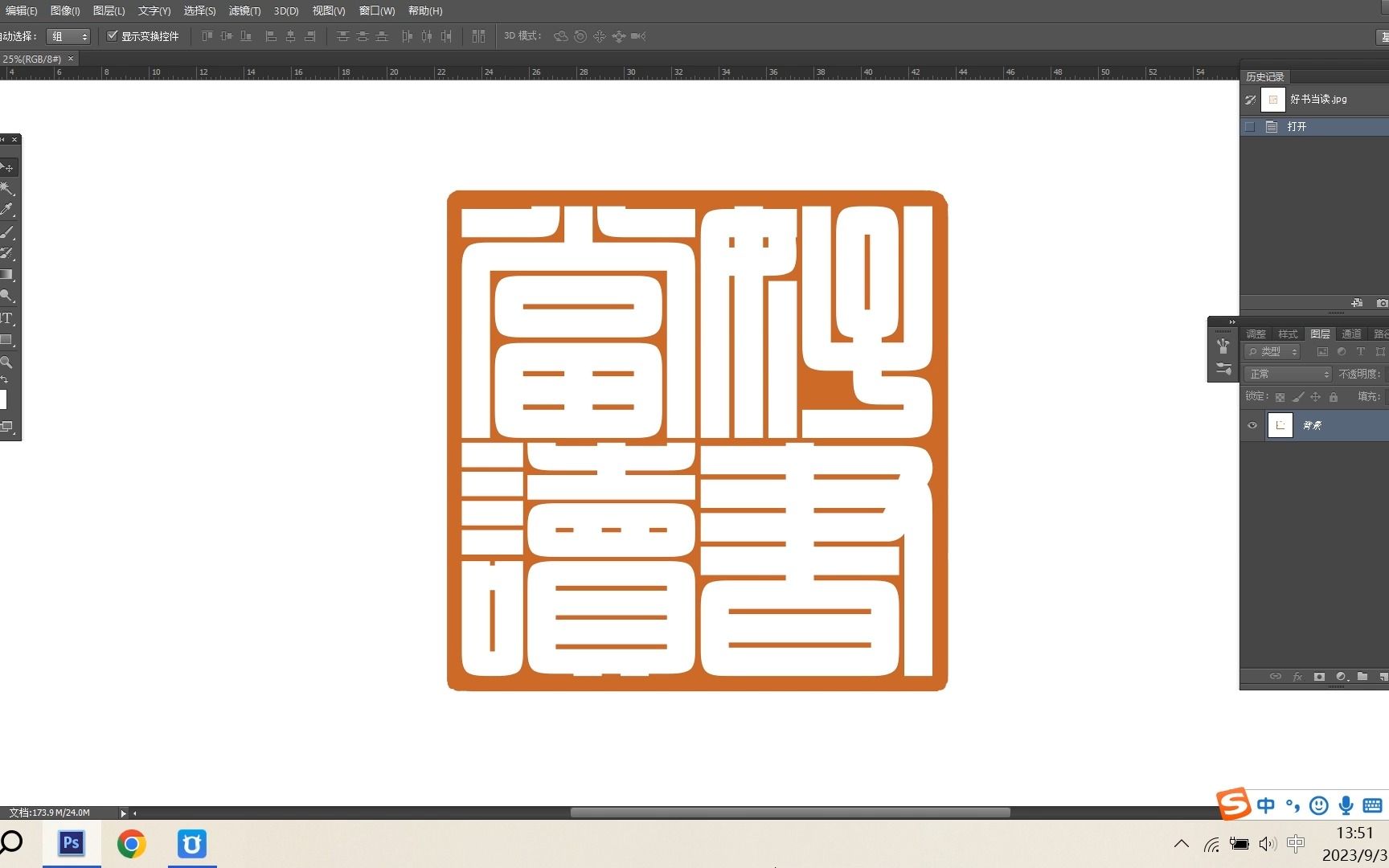This screenshot has width=1389, height=868.
Task: Select the Rectangle shape tool
Action: [x=6, y=340]
